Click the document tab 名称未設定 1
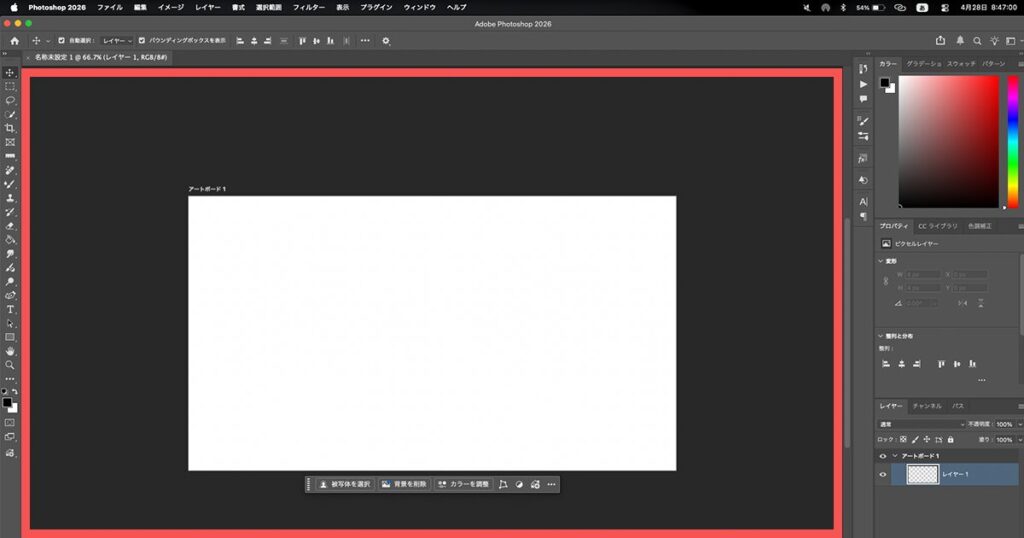 (101, 57)
